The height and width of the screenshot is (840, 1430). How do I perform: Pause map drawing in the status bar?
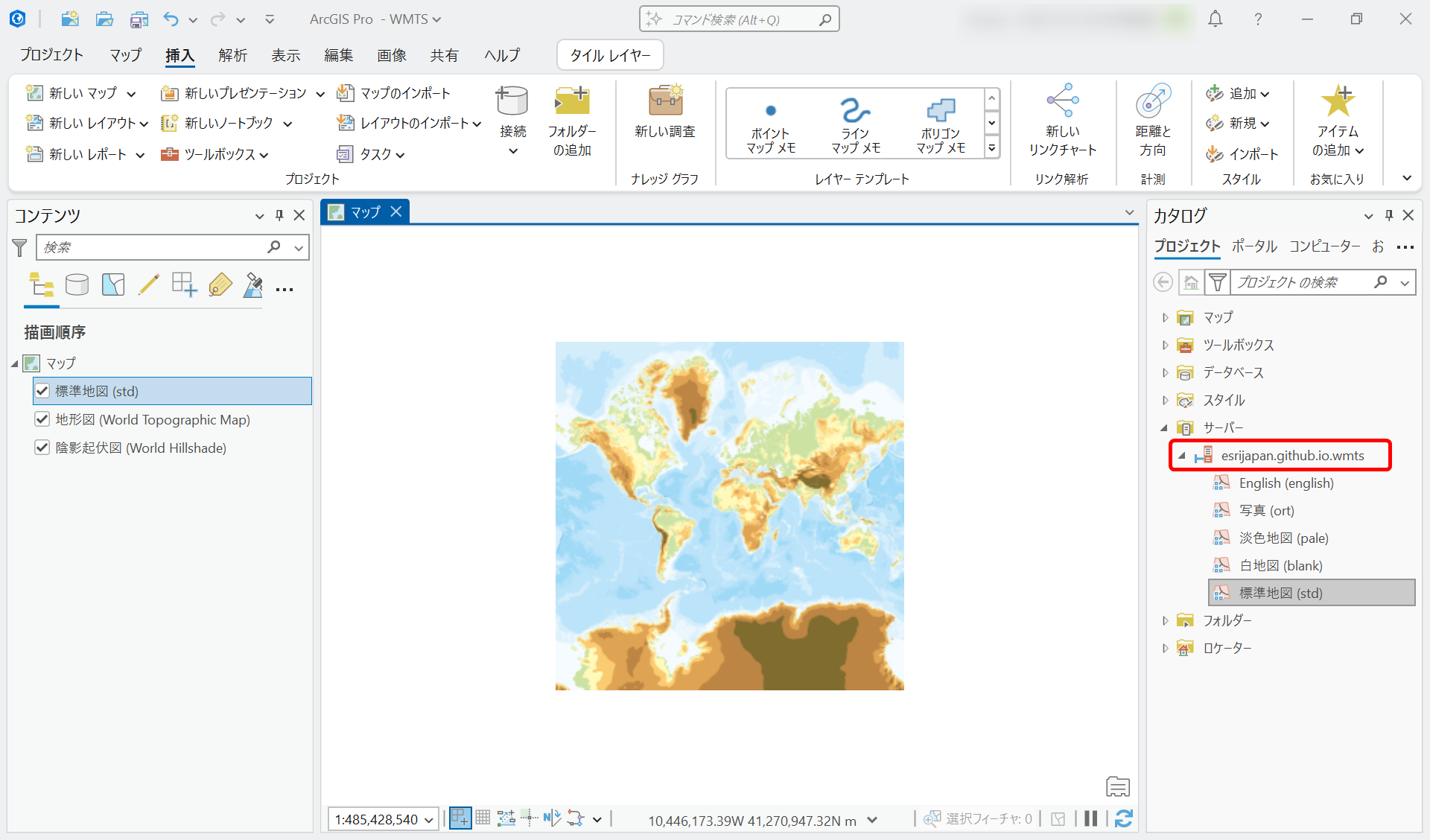point(1091,819)
